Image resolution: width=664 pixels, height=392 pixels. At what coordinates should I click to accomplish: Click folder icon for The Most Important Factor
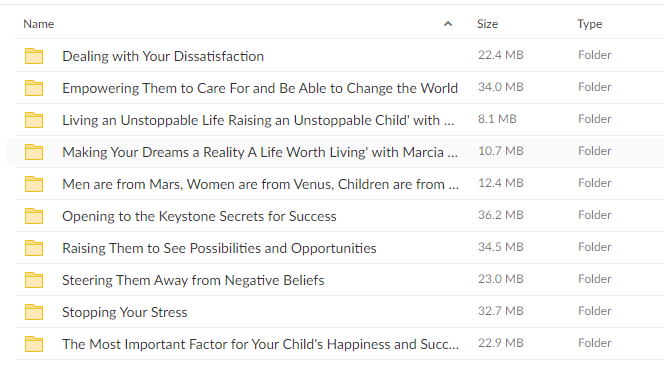pyautogui.click(x=34, y=344)
